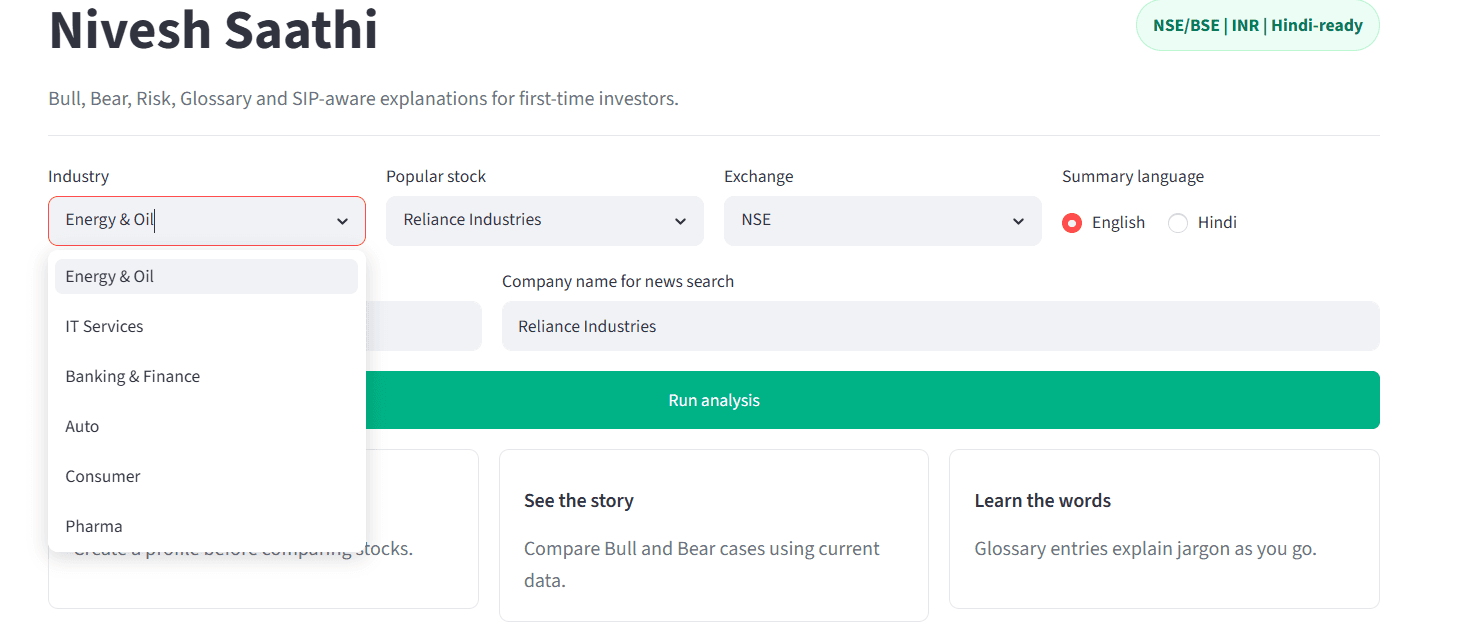Choose Pharma industry option

click(207, 527)
